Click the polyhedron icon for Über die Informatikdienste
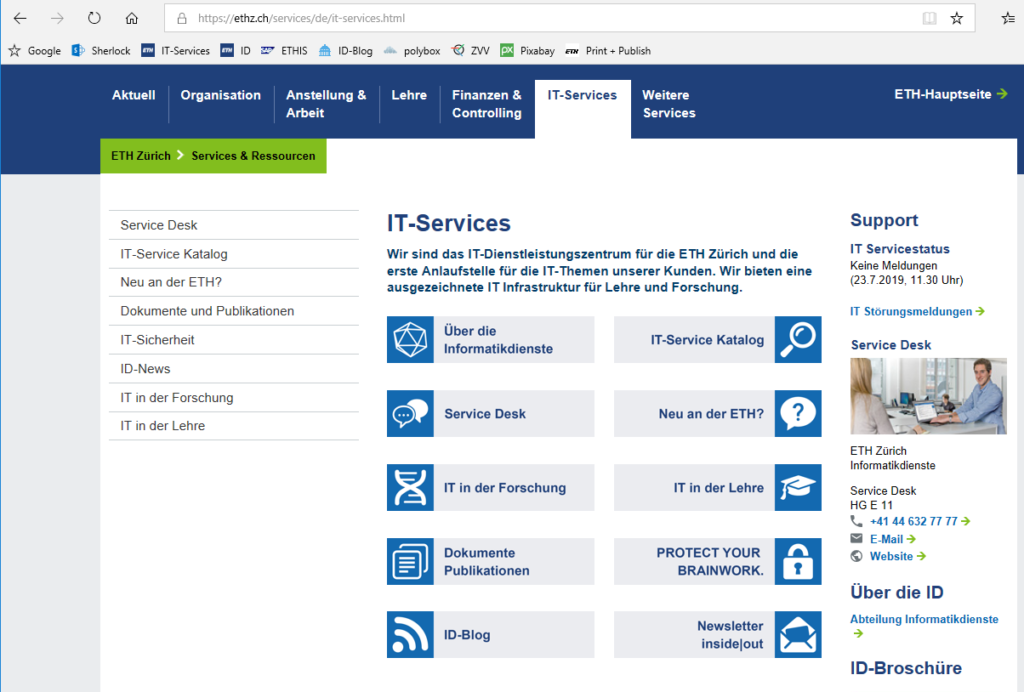The image size is (1024, 692). point(410,339)
